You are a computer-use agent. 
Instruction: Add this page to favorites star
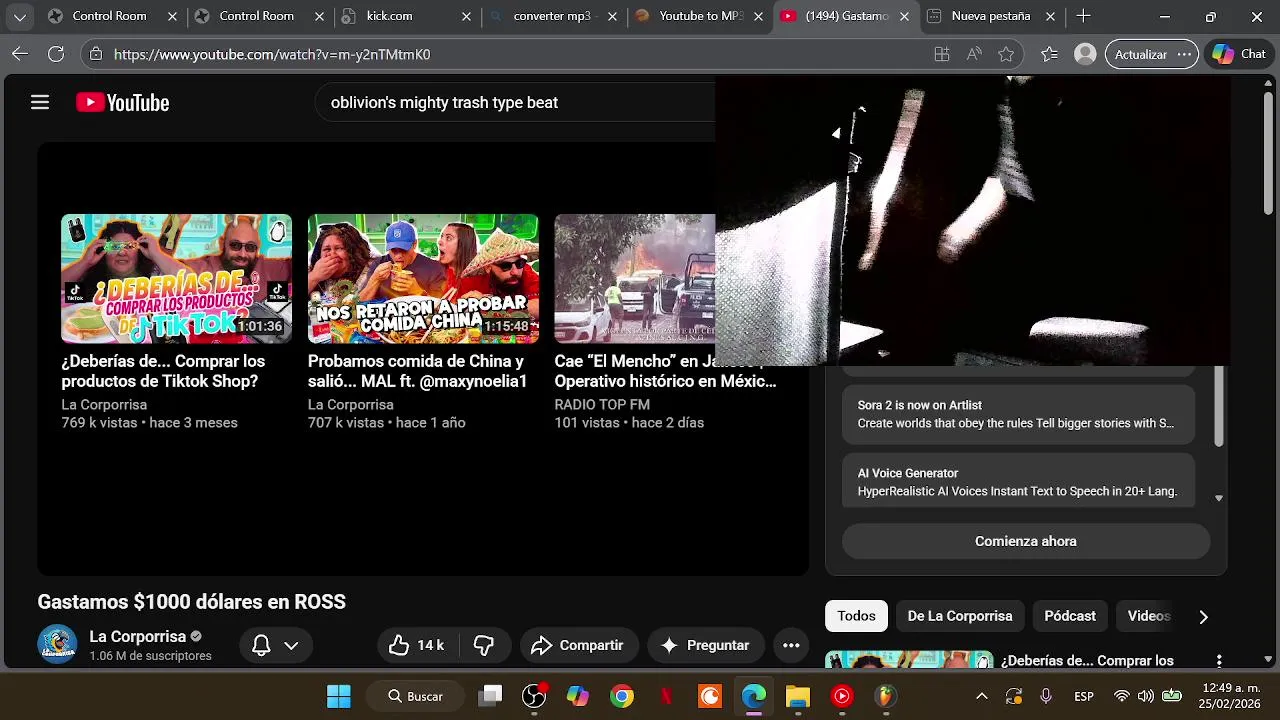[1006, 54]
